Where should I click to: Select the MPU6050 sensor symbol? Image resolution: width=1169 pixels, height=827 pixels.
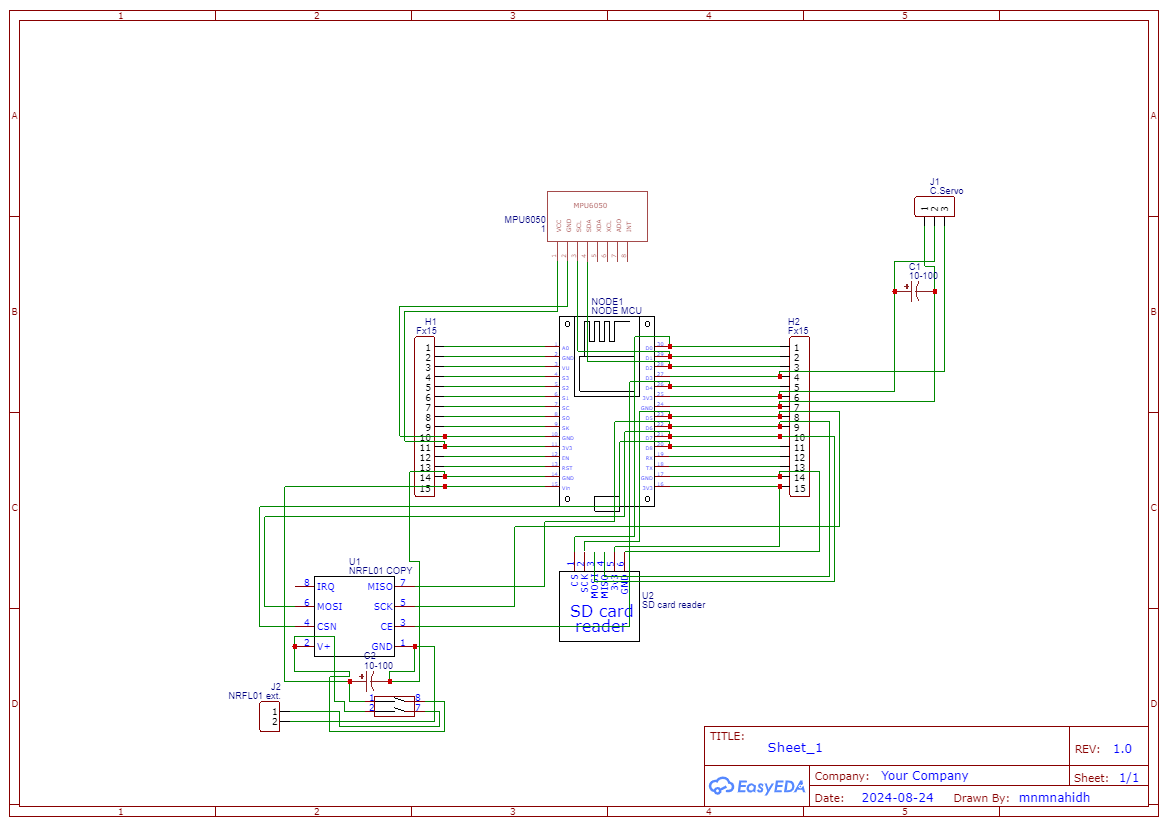click(x=597, y=215)
